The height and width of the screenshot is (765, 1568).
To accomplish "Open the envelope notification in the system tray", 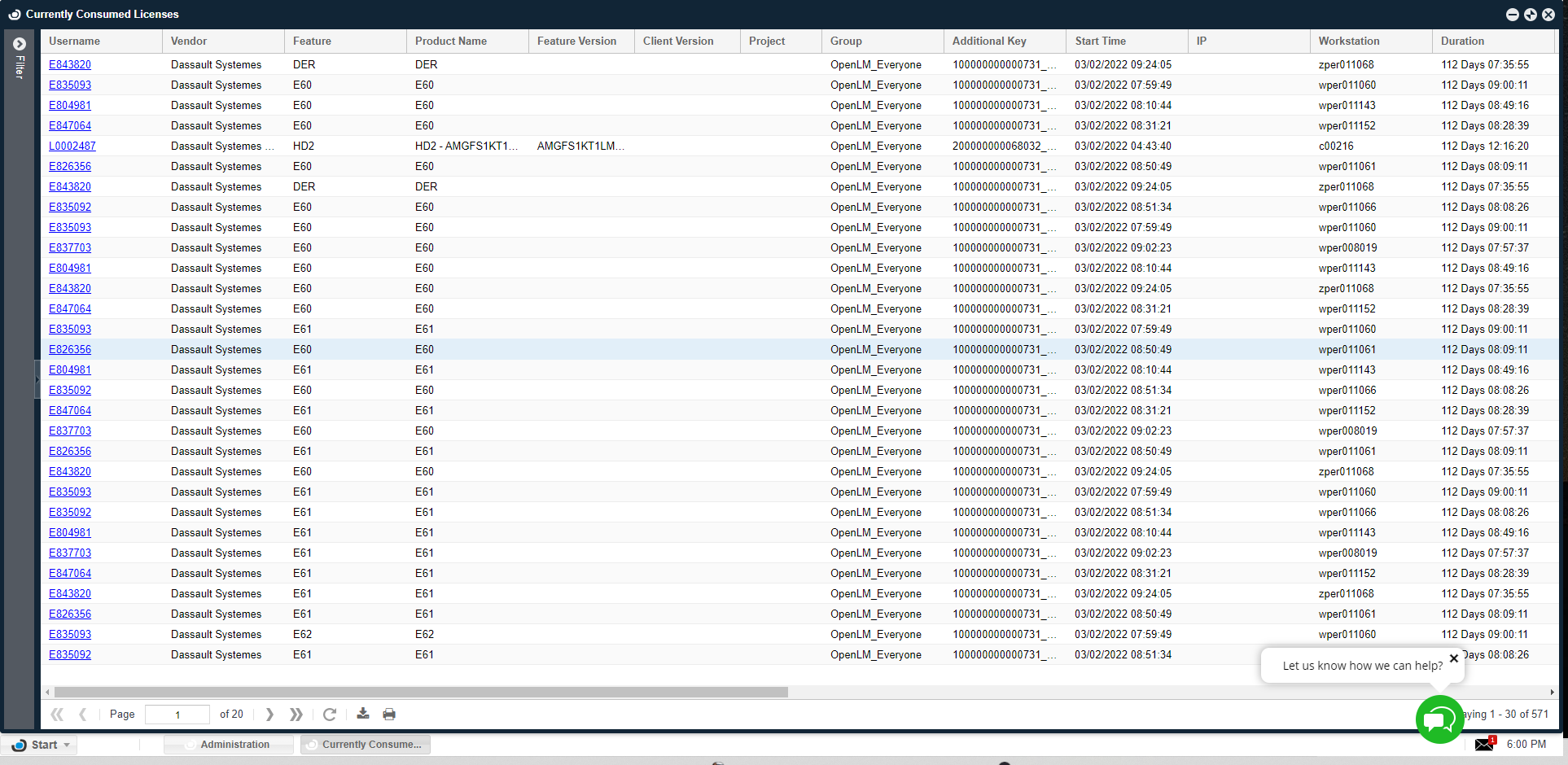I will pos(1484,744).
